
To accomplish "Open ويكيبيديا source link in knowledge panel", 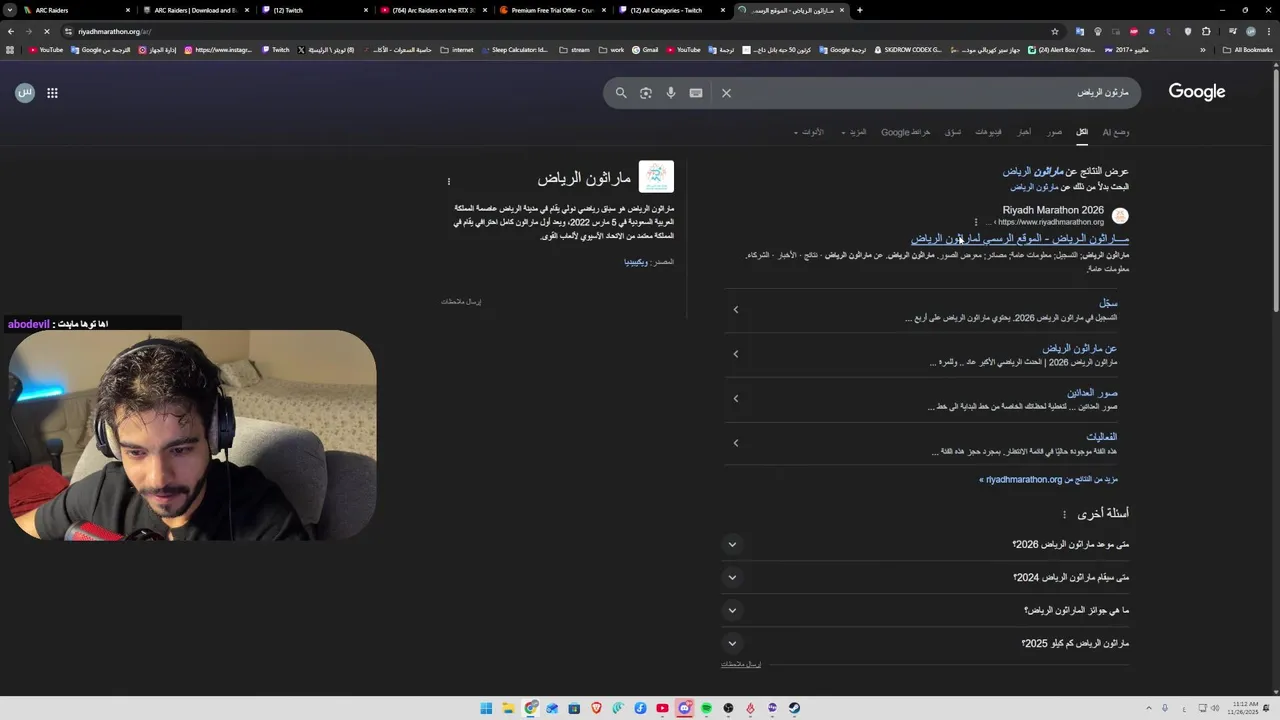I will (x=636, y=262).
